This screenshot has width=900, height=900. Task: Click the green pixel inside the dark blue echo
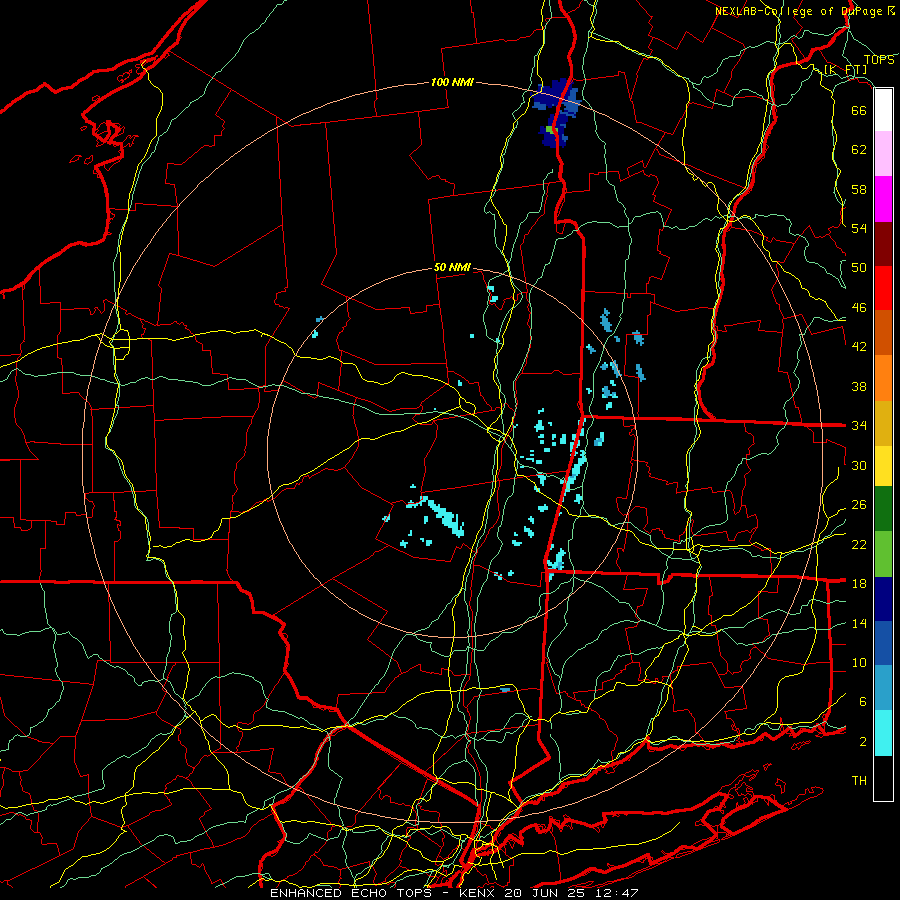point(552,130)
